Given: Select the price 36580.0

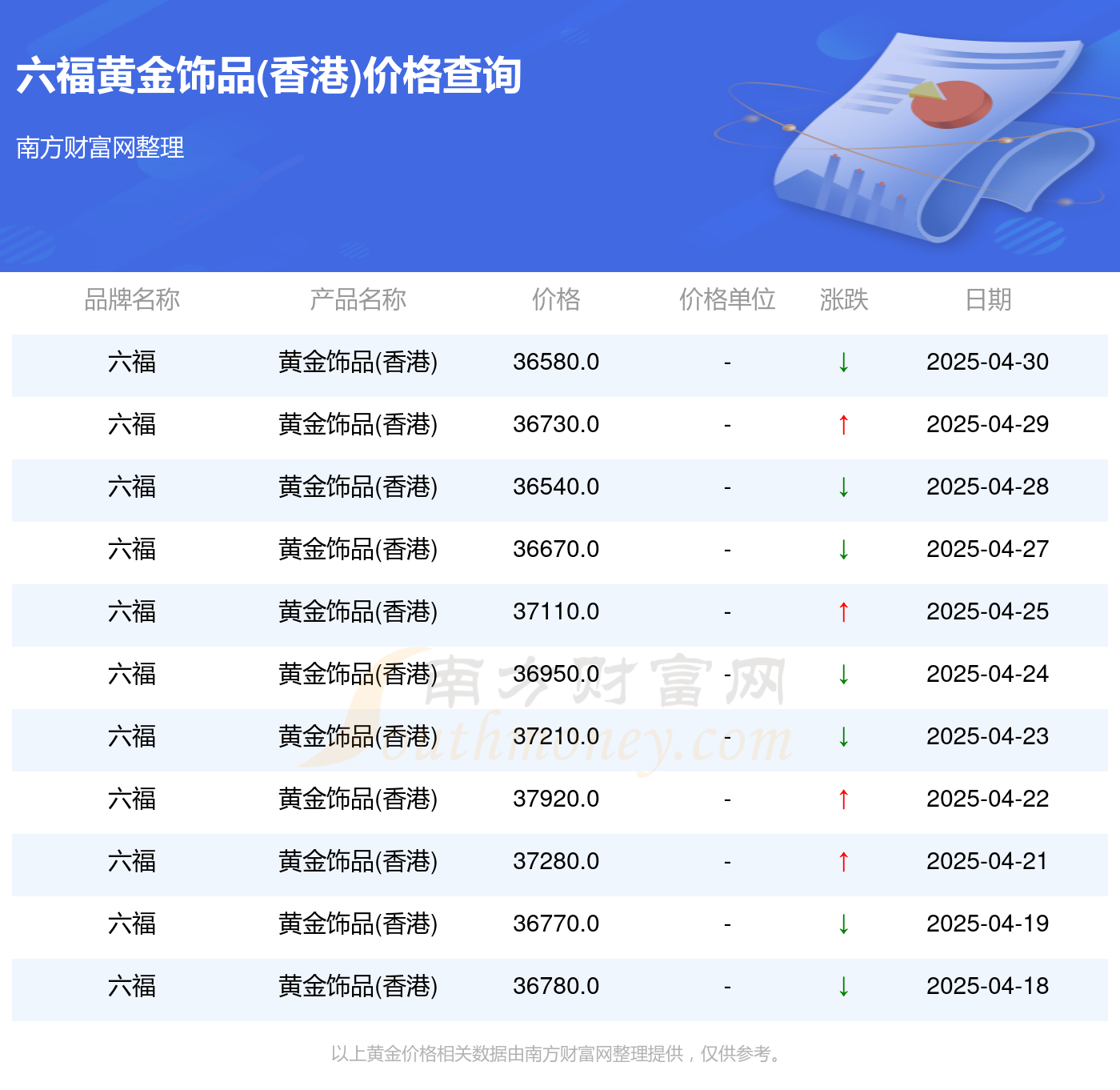Looking at the screenshot, I should pyautogui.click(x=556, y=362).
